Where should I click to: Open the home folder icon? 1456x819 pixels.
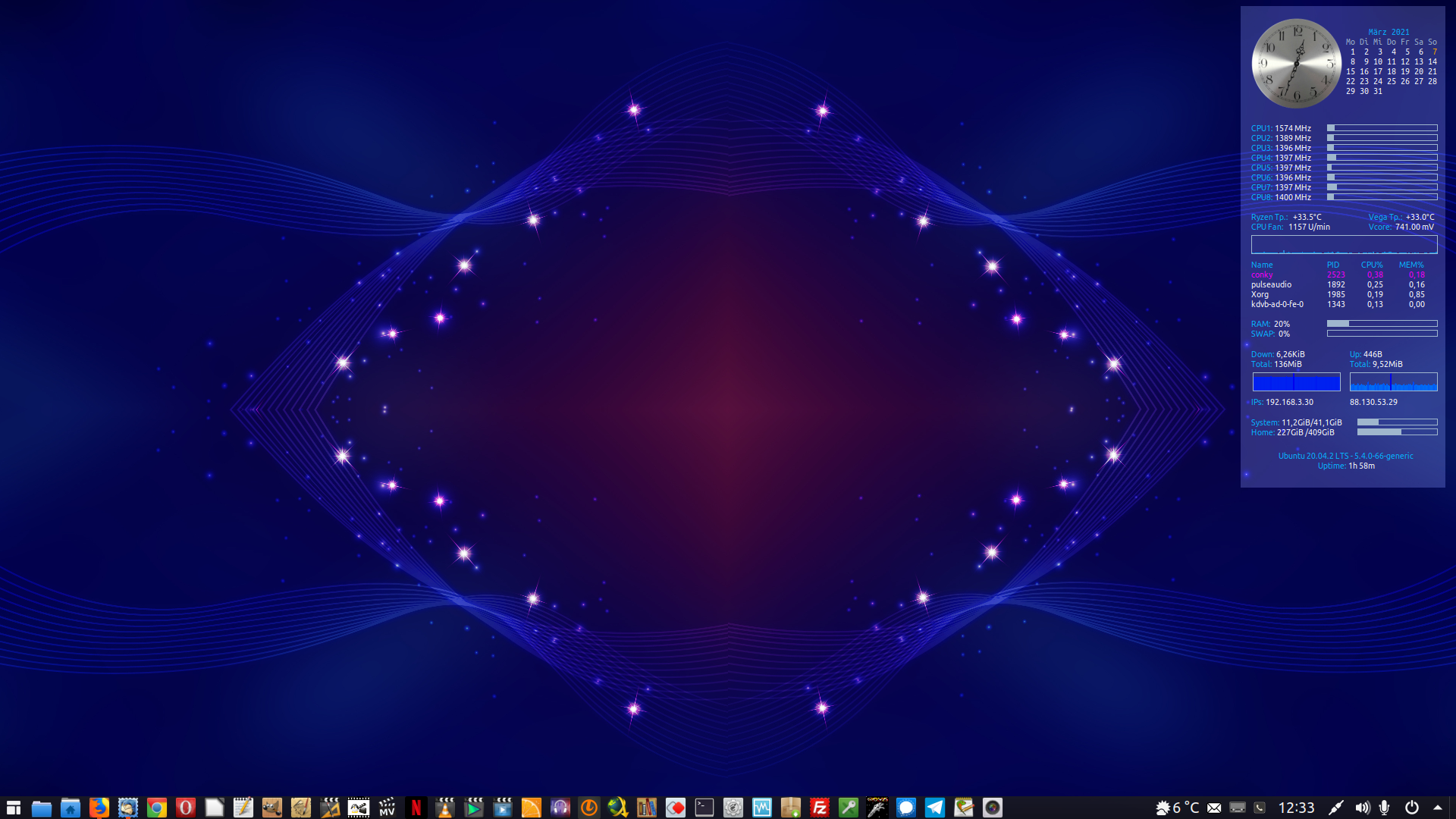point(70,808)
